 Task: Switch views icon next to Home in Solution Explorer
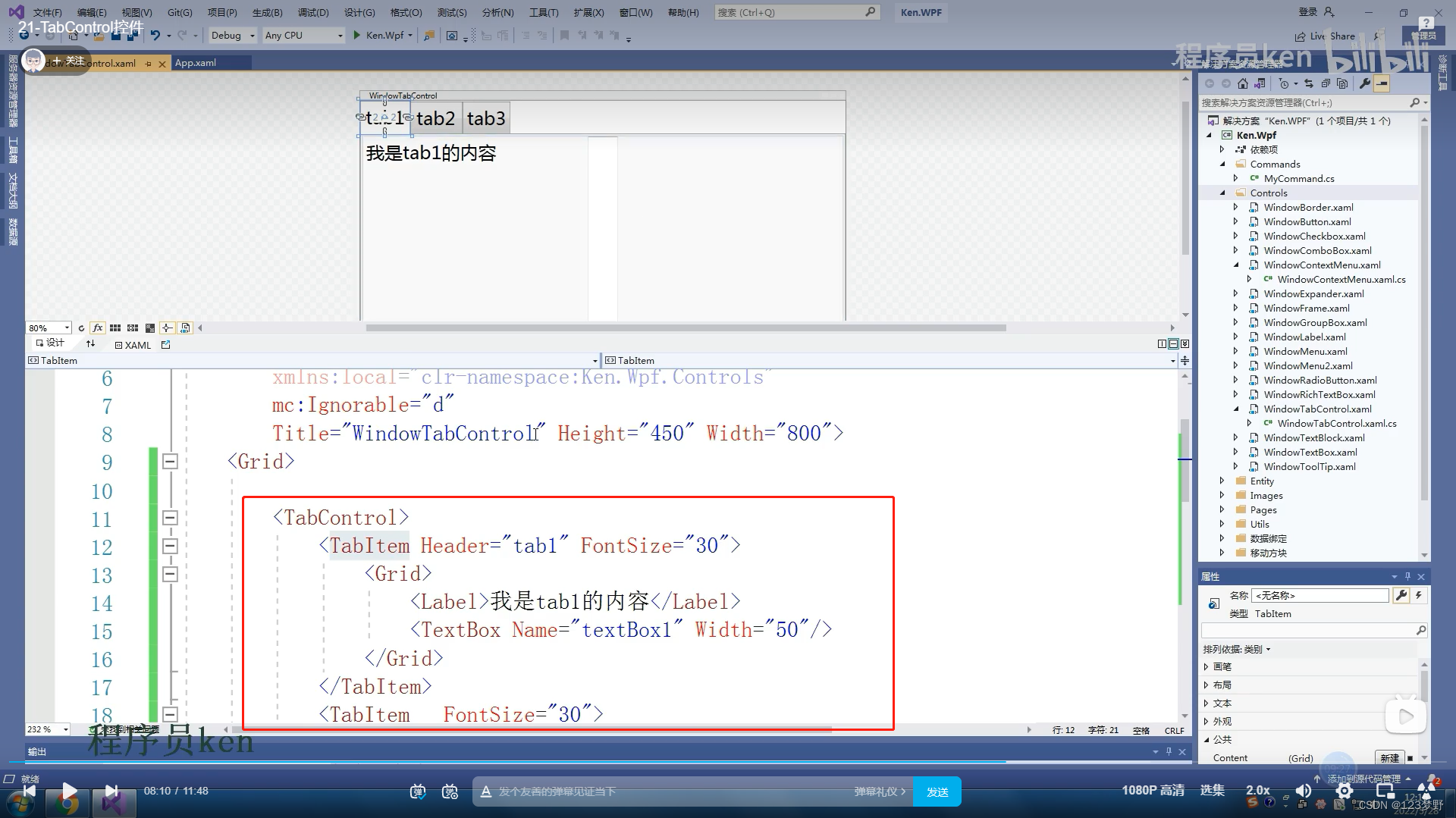[1260, 83]
